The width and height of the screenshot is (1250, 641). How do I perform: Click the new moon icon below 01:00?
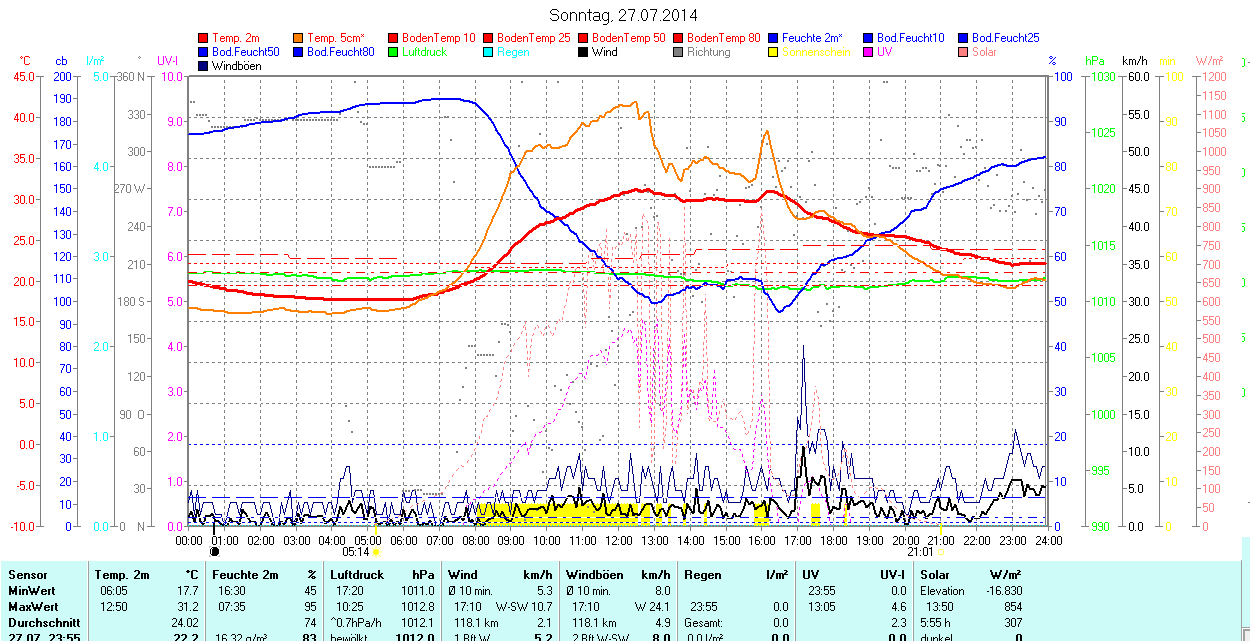coord(214,551)
